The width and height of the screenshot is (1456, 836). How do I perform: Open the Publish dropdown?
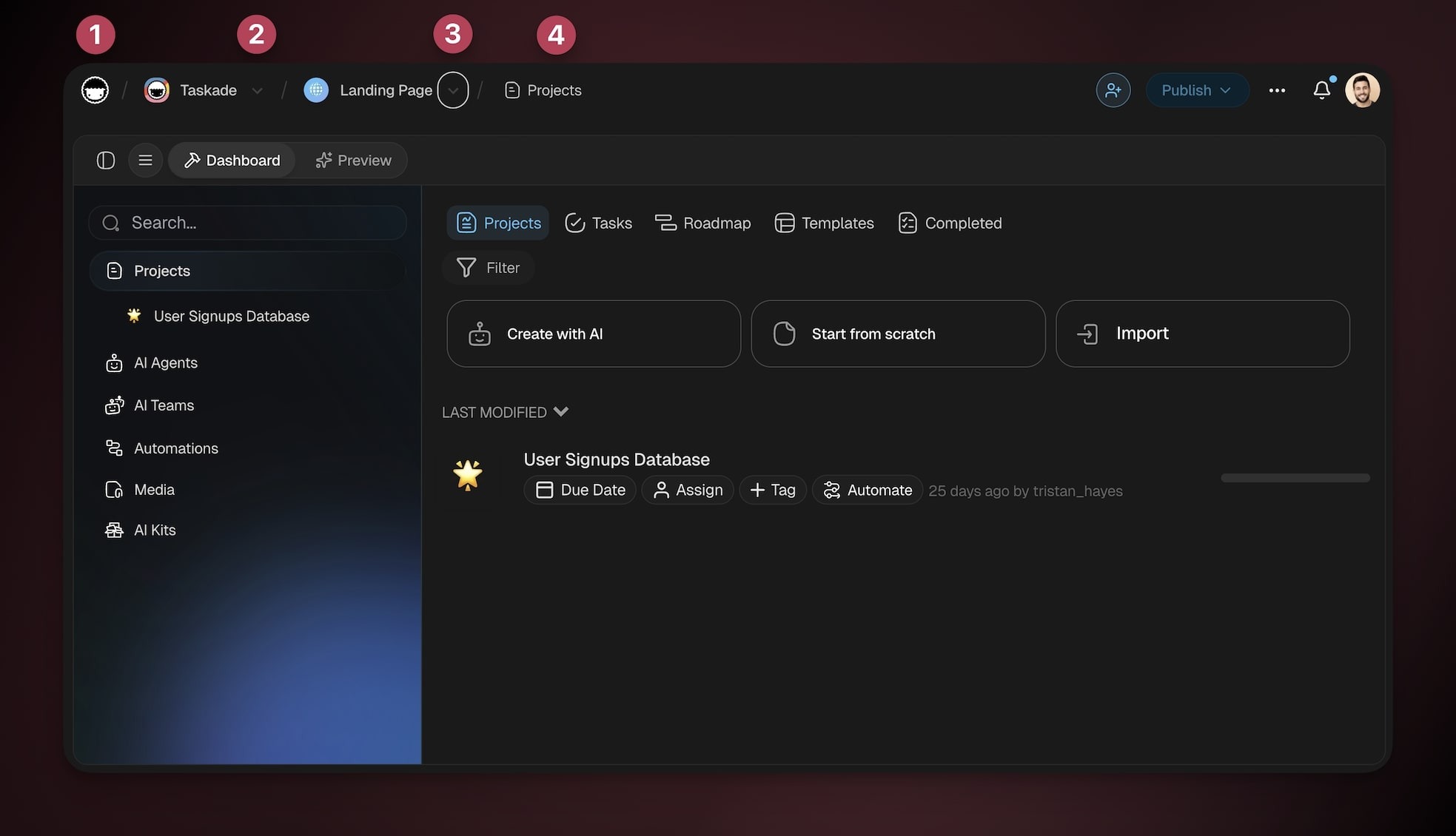pos(1196,90)
